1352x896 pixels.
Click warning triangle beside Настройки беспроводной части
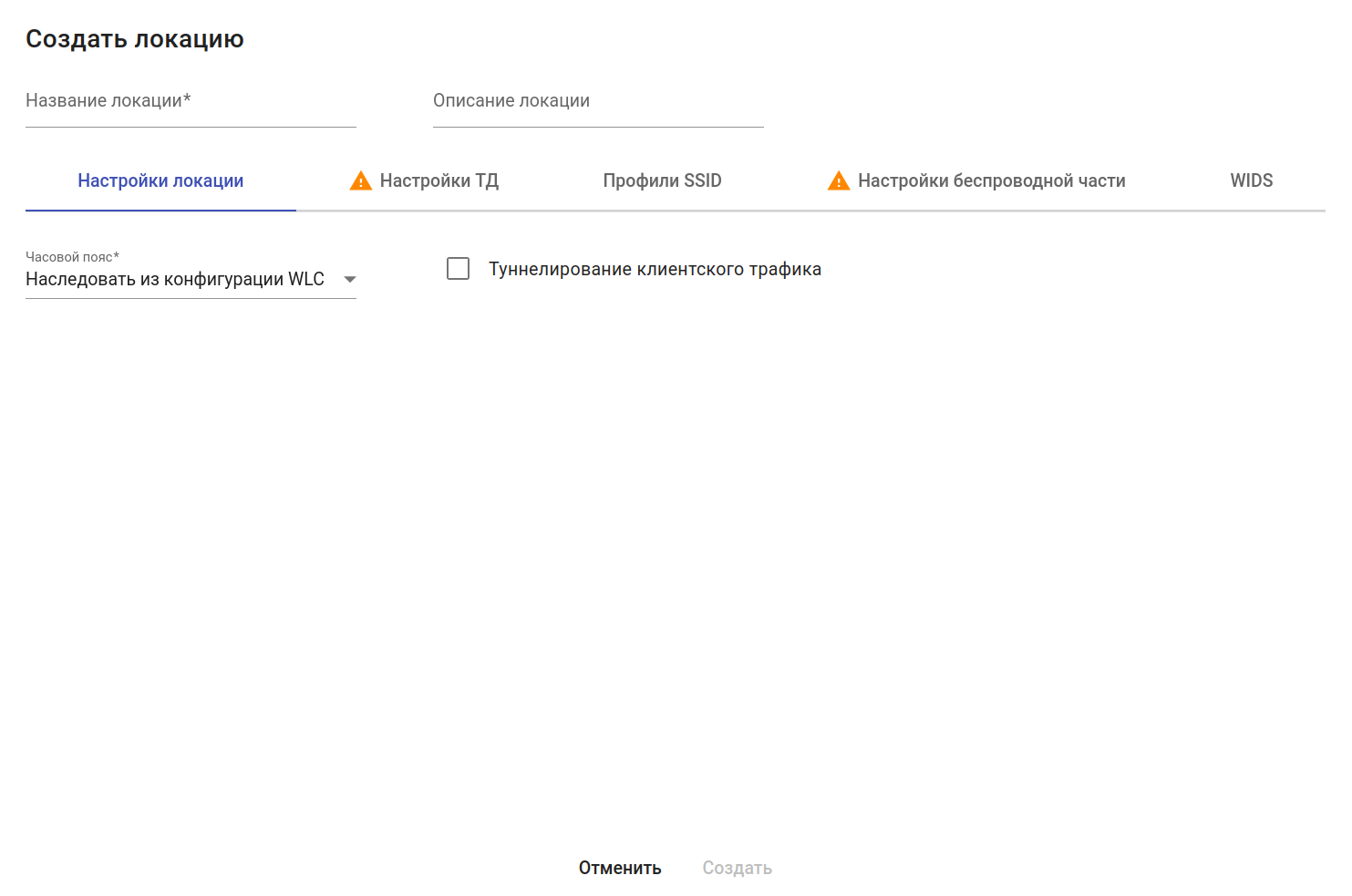(x=839, y=181)
